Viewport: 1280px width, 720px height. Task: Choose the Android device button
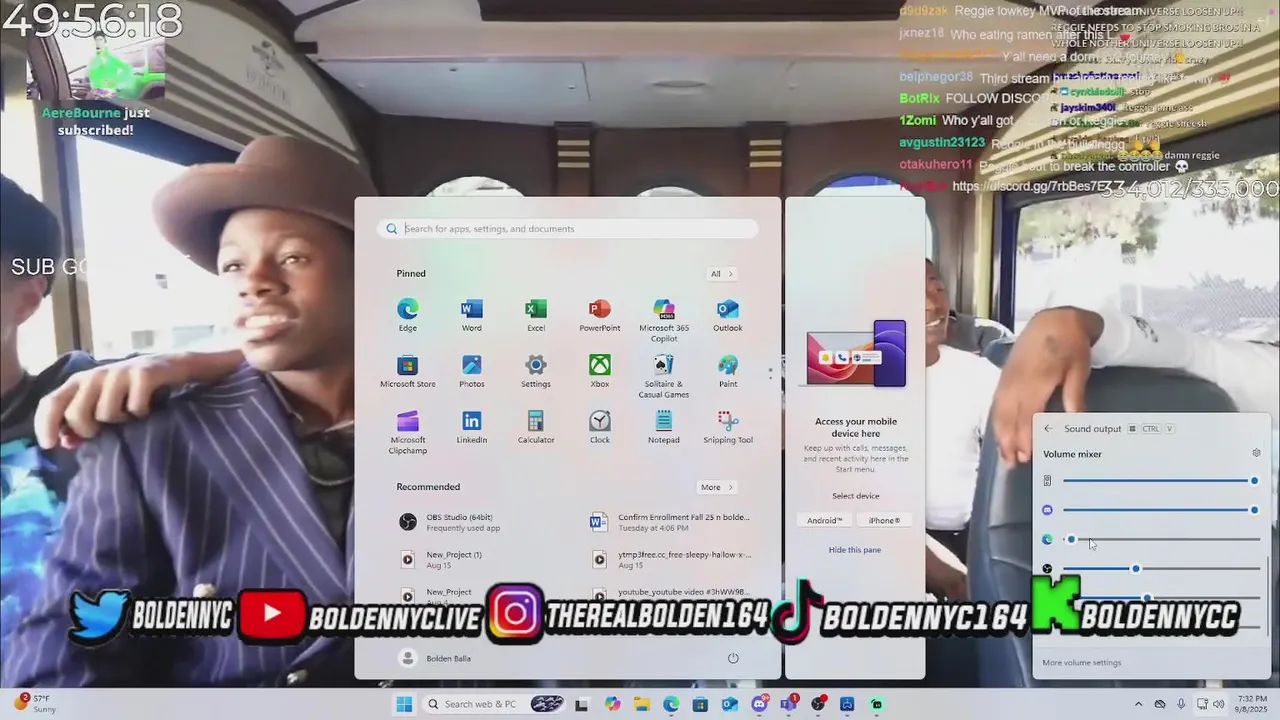click(x=825, y=520)
